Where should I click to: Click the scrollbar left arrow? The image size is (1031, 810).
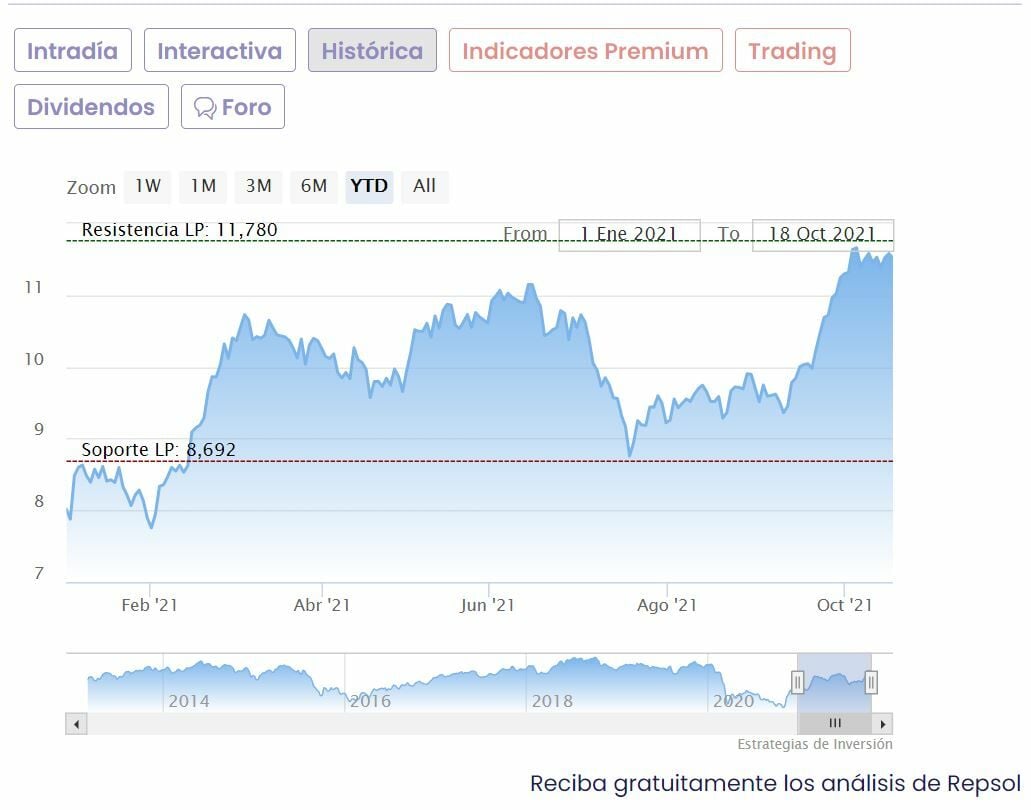pos(76,723)
